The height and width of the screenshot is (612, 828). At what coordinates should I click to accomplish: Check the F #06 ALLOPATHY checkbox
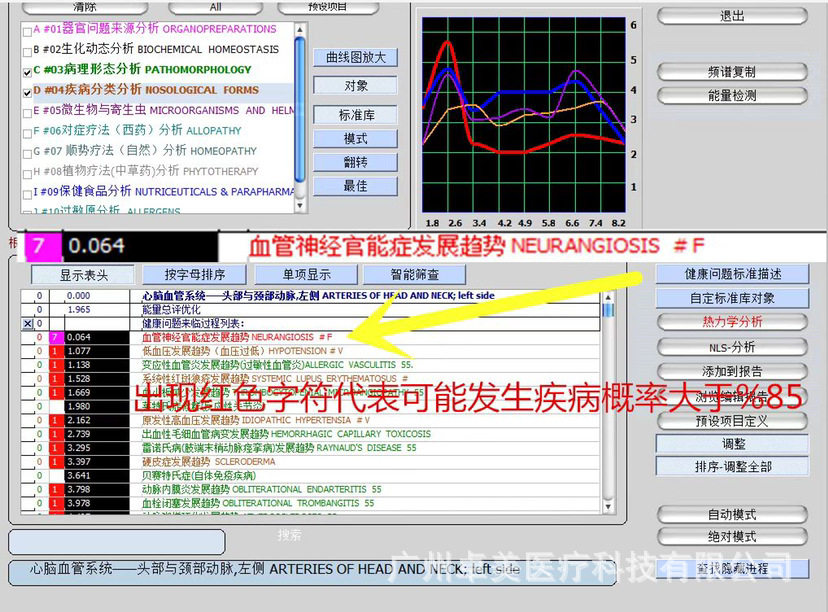(x=27, y=134)
